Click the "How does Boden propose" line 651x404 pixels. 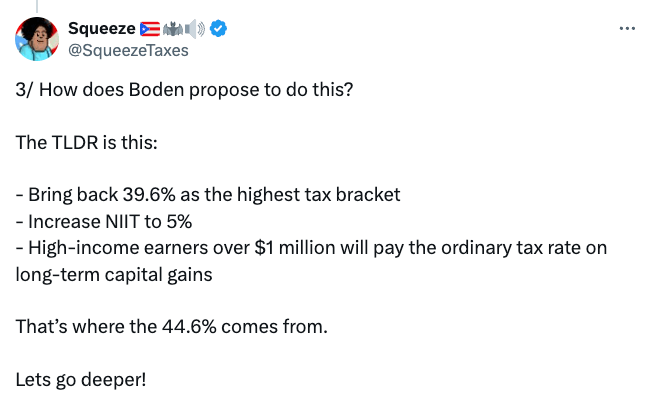tap(185, 89)
